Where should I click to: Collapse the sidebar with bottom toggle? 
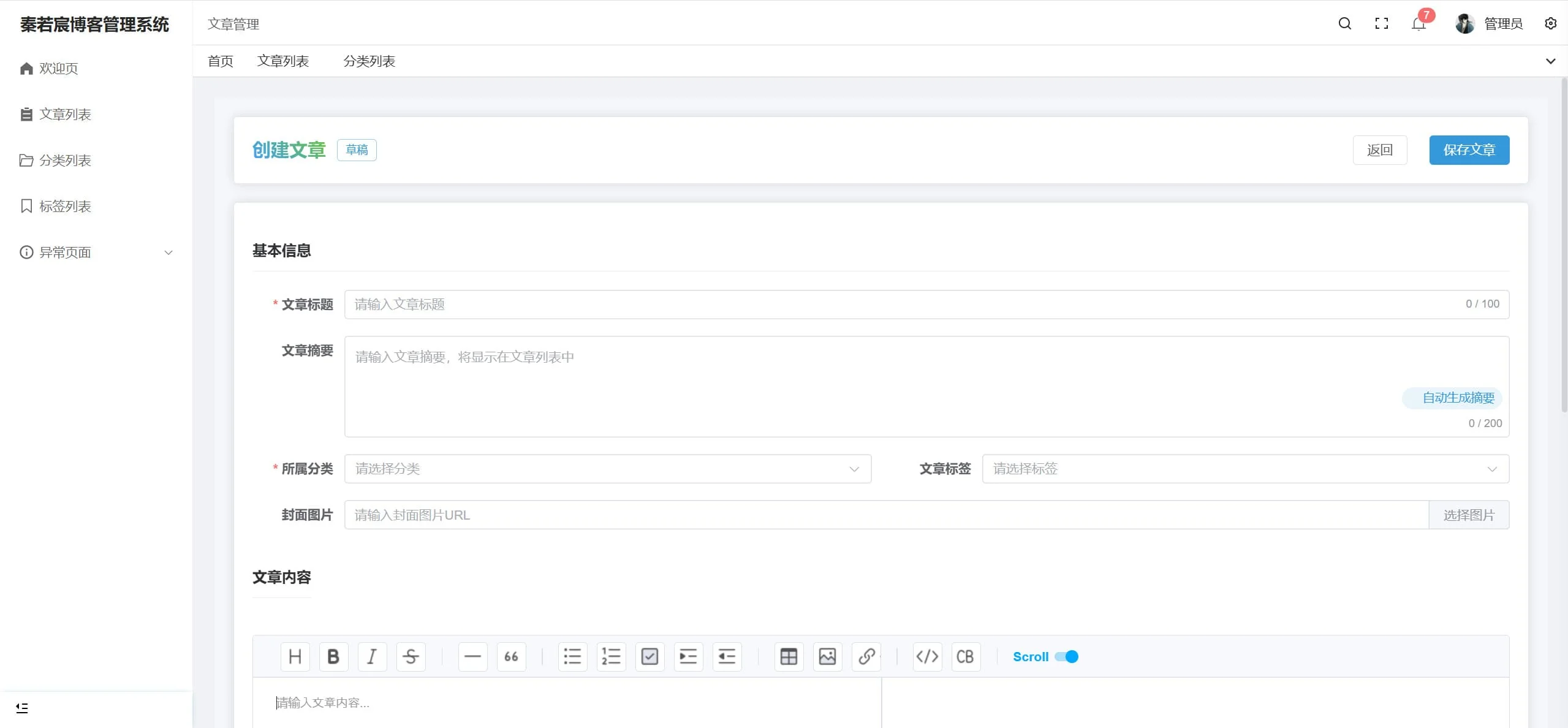pos(22,708)
